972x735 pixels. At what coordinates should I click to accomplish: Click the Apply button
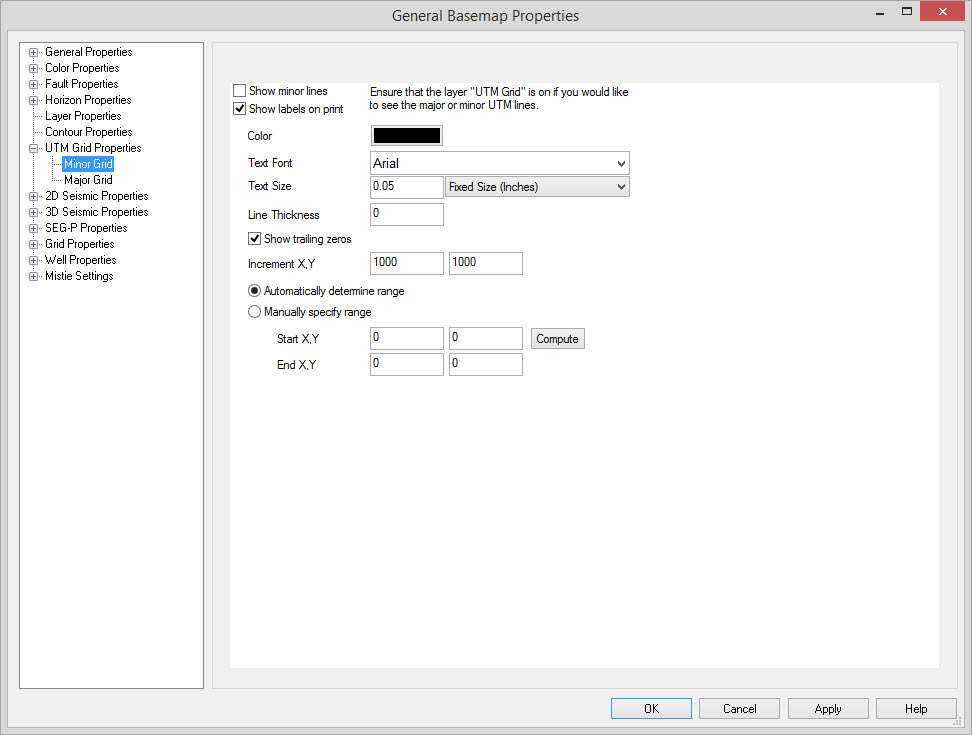[x=827, y=709]
